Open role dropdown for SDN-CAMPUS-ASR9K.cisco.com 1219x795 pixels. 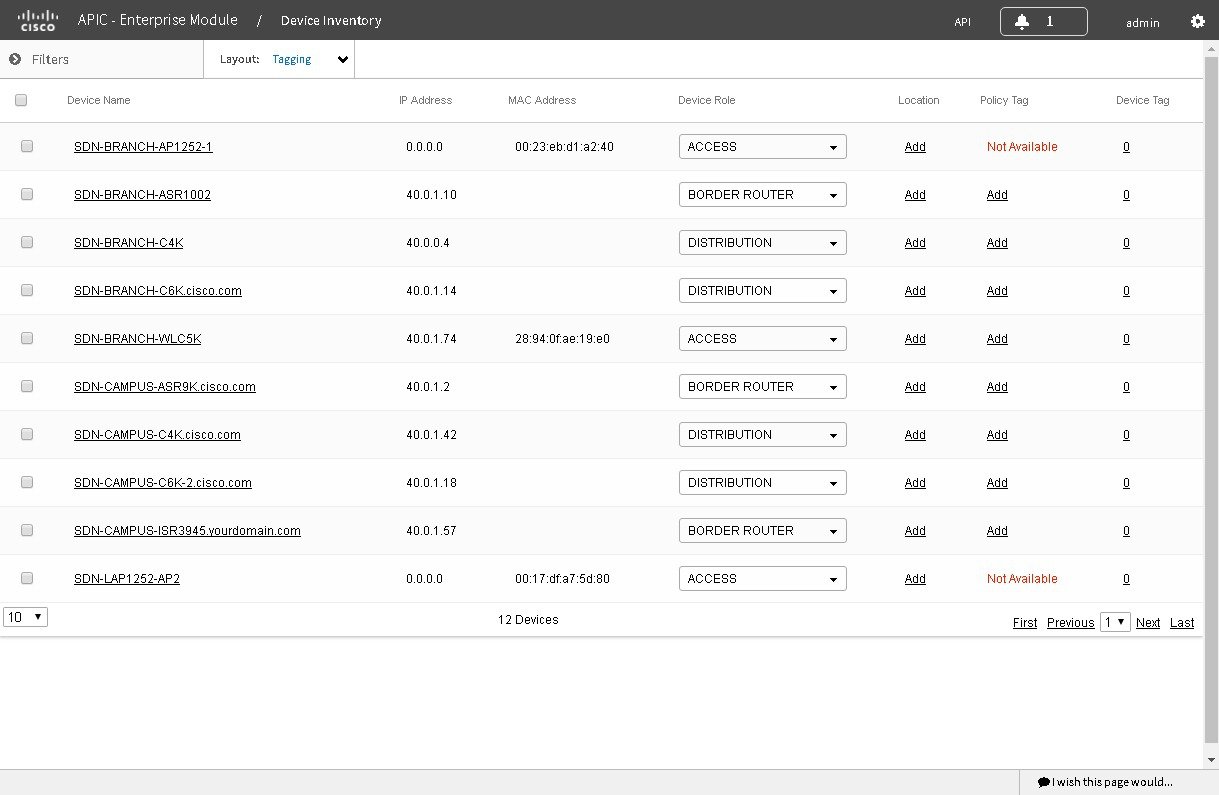pyautogui.click(x=762, y=387)
